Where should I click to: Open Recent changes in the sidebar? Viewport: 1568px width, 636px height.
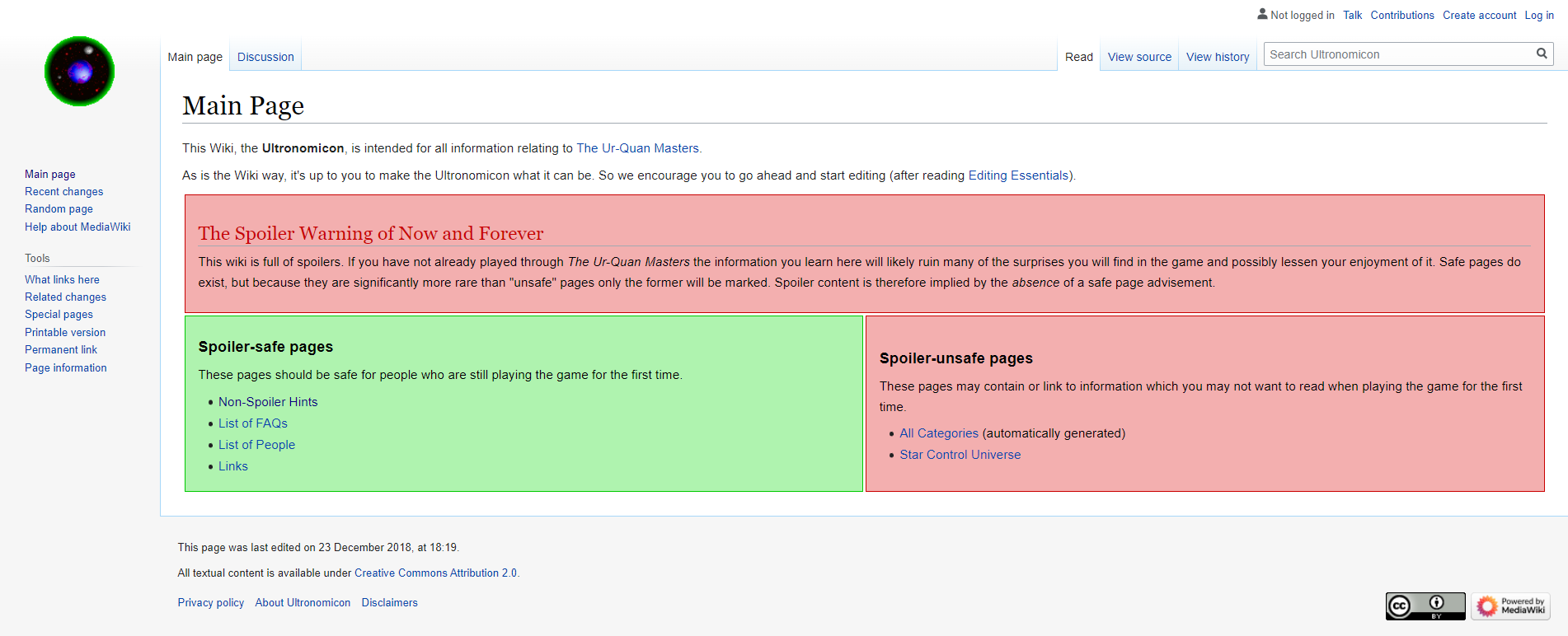tap(64, 191)
